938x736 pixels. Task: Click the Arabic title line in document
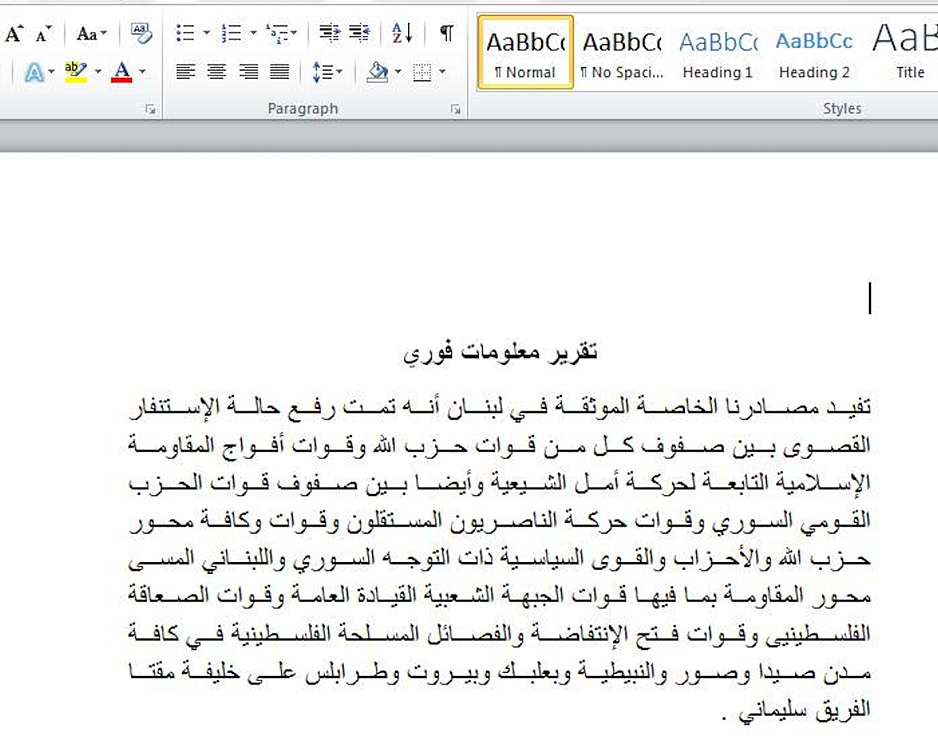[500, 352]
